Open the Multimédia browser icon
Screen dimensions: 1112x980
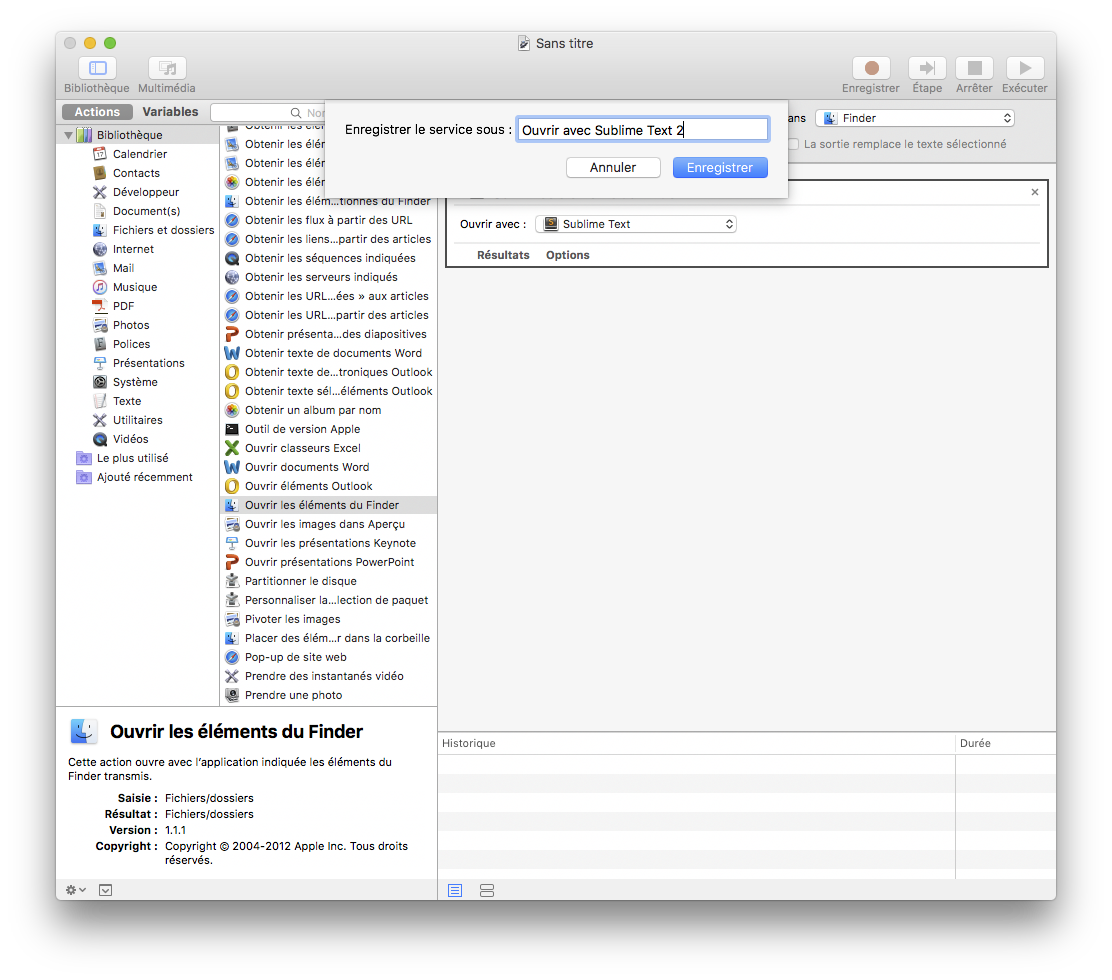167,68
